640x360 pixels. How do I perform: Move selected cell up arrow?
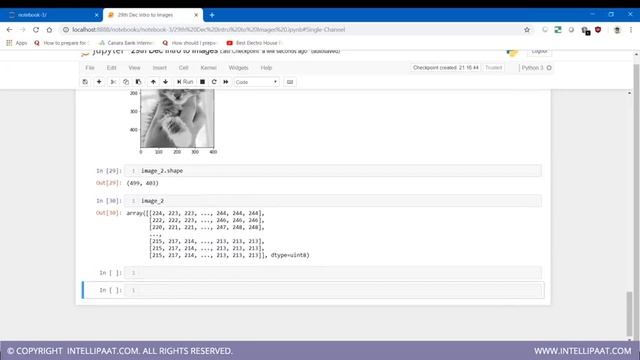coord(153,82)
